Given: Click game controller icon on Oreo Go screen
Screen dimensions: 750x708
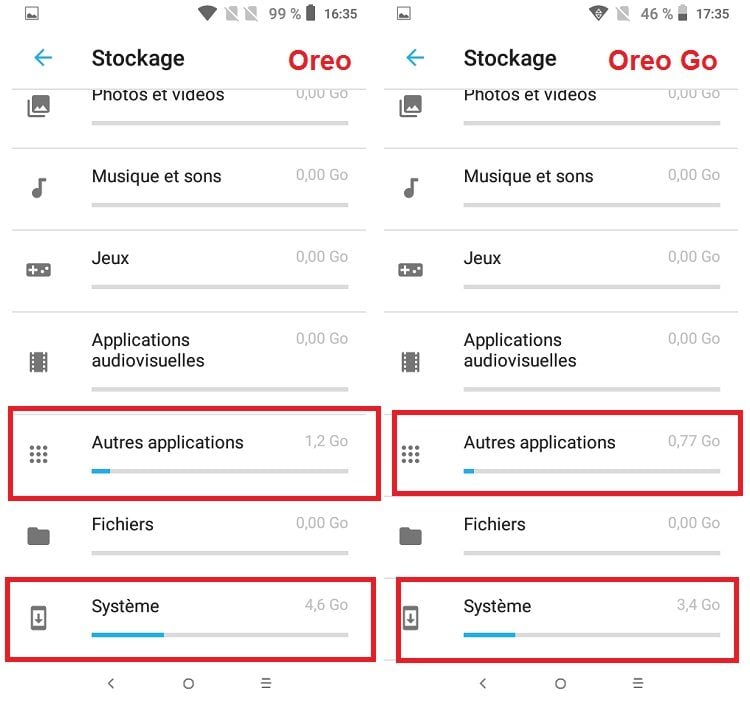Looking at the screenshot, I should pos(410,270).
